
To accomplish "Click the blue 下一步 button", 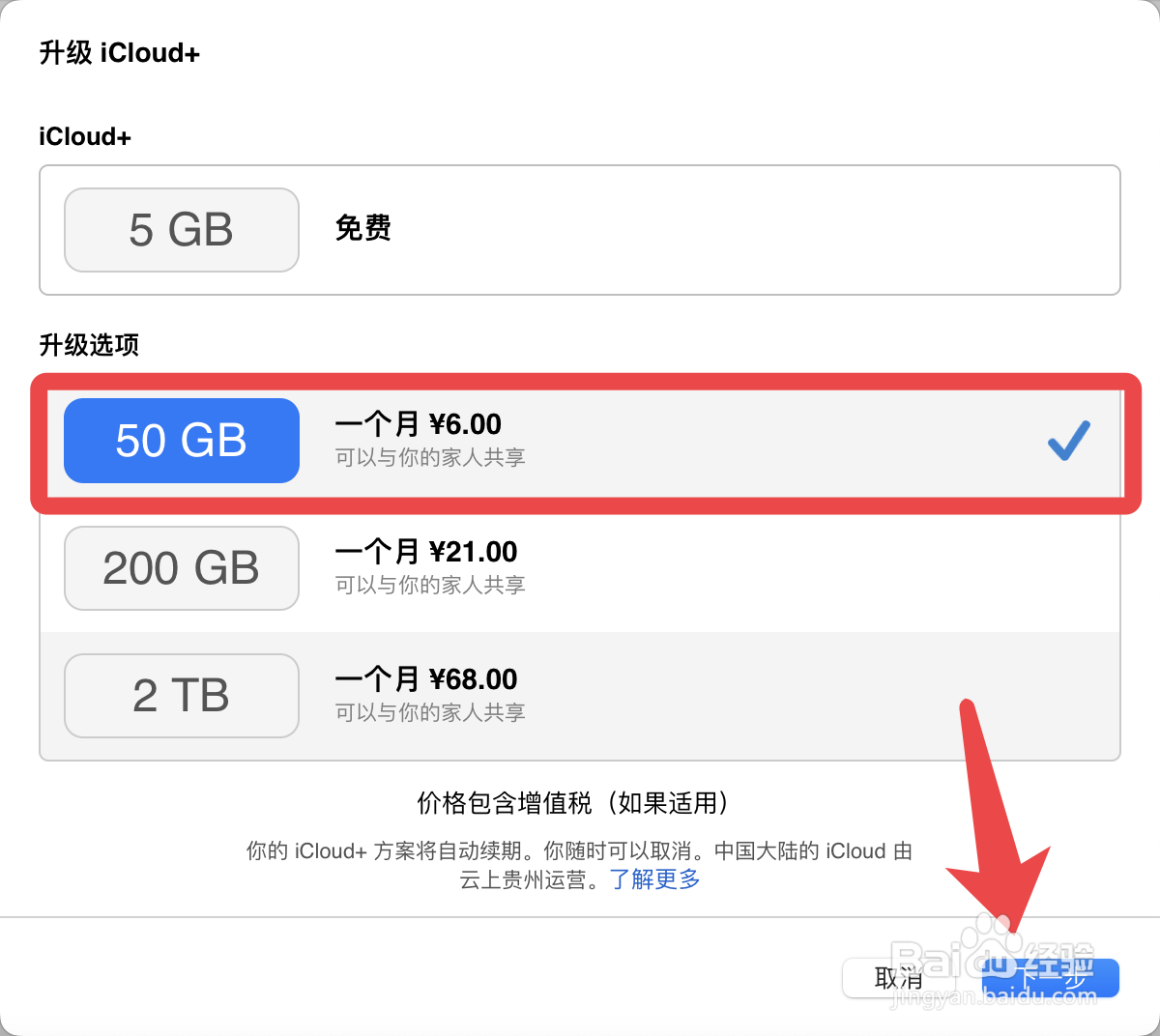I will (1051, 978).
